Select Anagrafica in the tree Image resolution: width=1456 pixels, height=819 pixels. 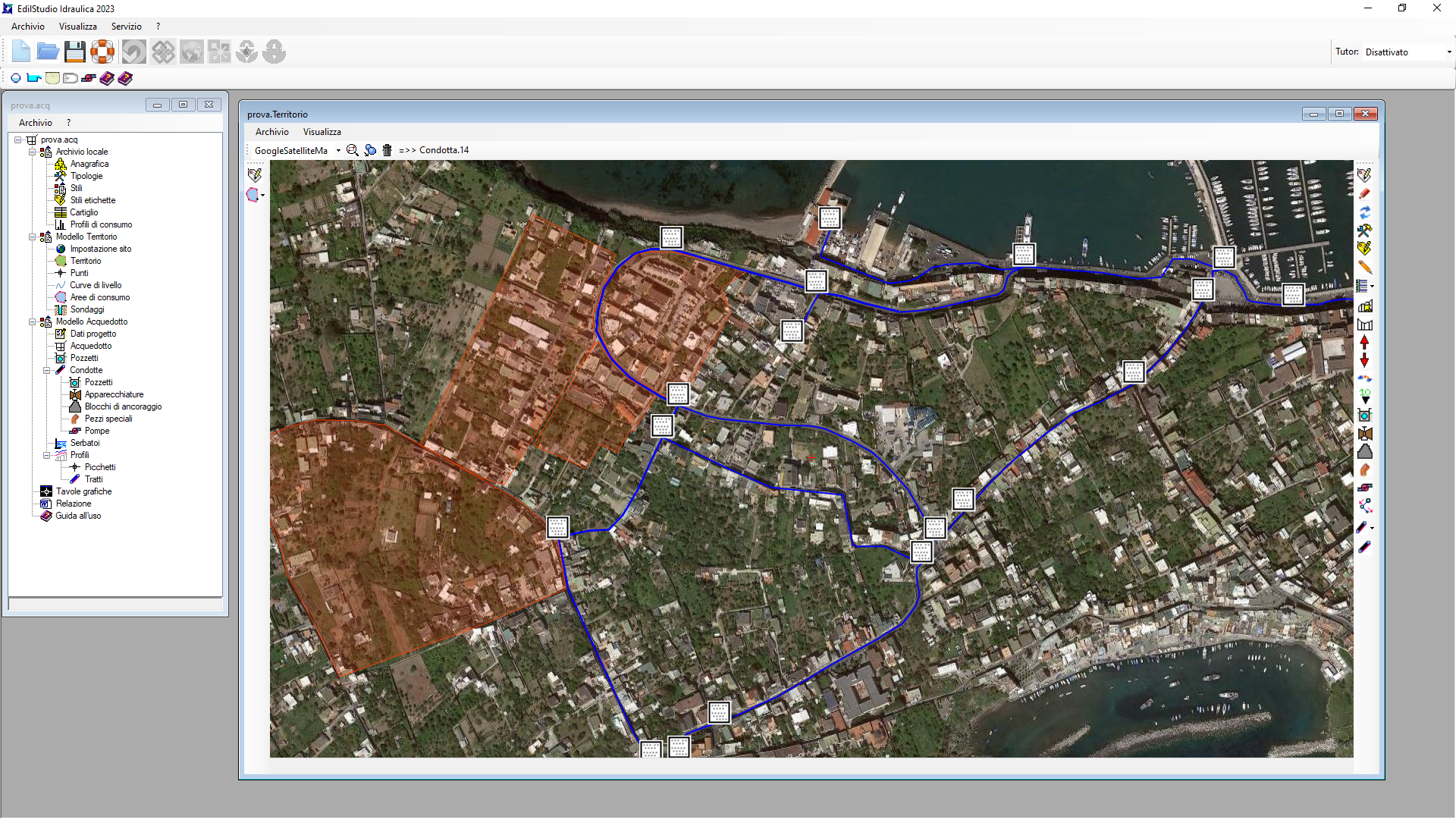(x=89, y=164)
